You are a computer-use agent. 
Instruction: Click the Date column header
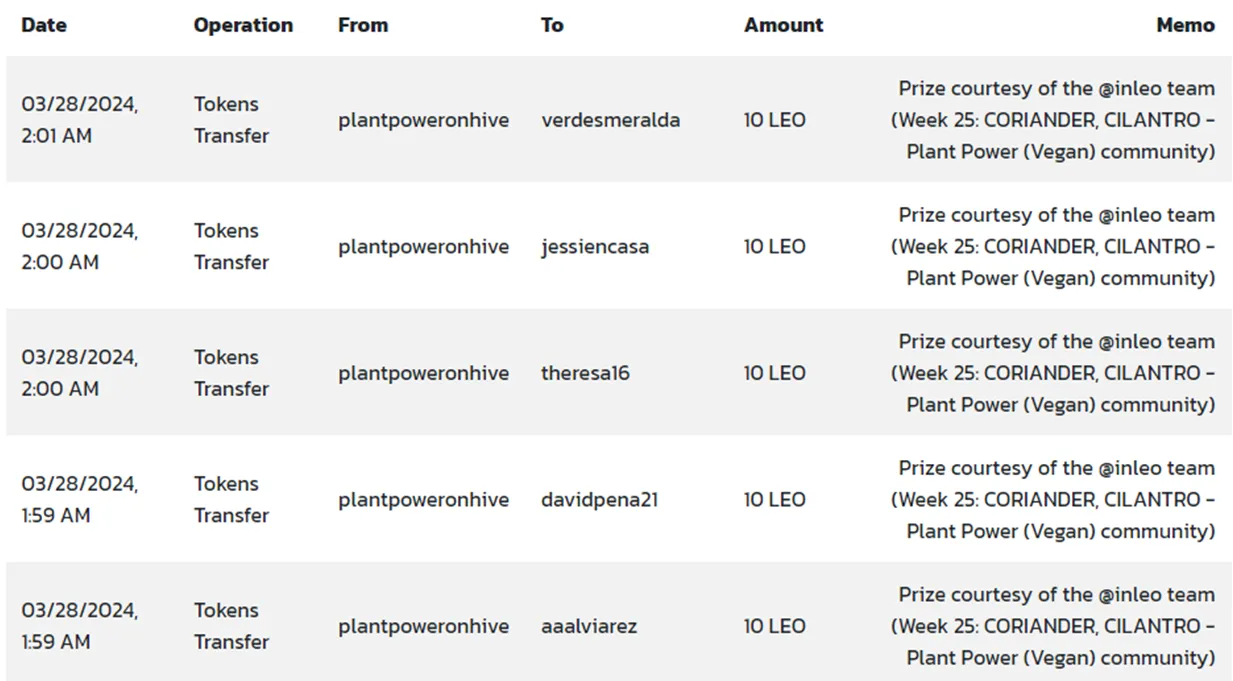click(44, 25)
